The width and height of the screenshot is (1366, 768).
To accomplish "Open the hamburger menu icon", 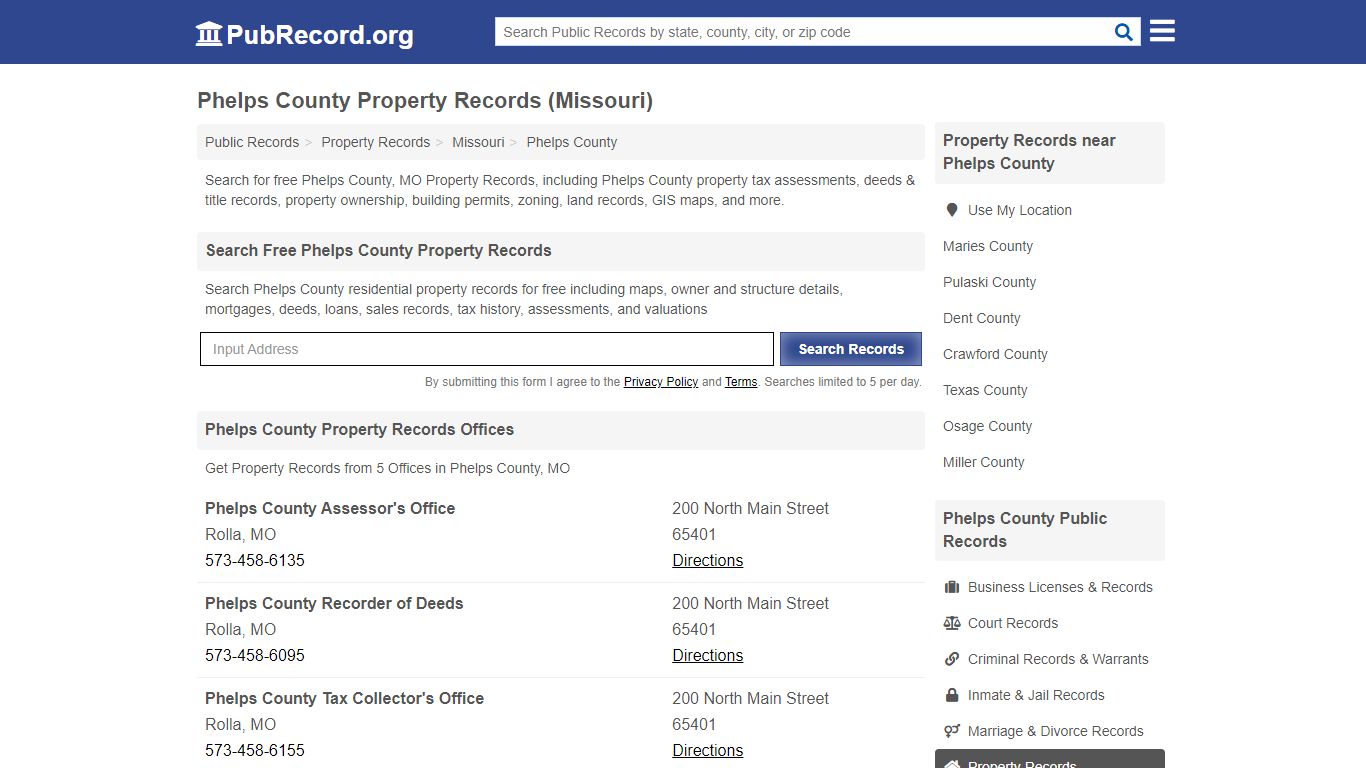I will 1162,31.
